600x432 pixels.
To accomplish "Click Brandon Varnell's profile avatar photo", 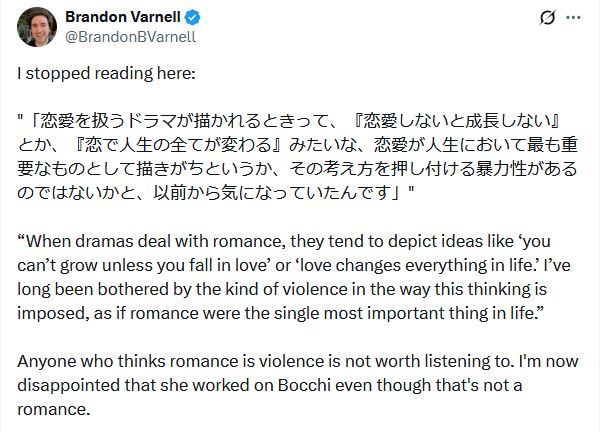I will pos(38,27).
